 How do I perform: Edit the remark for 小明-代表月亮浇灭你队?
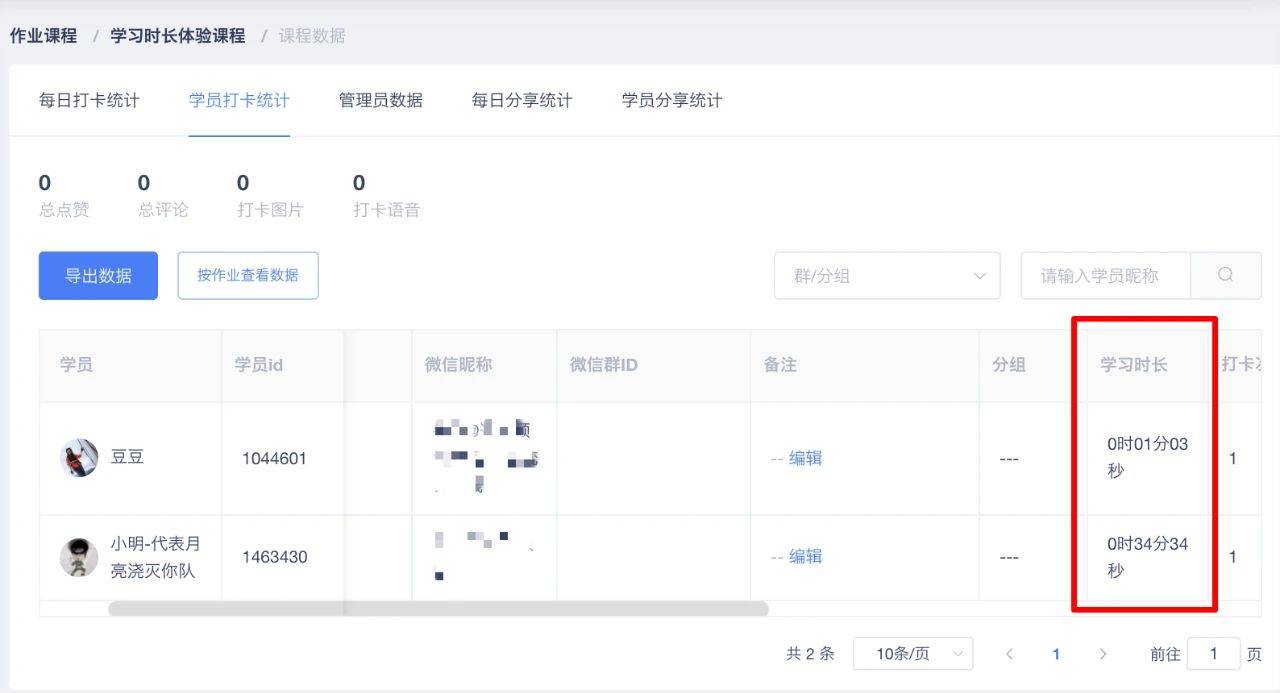click(x=805, y=556)
